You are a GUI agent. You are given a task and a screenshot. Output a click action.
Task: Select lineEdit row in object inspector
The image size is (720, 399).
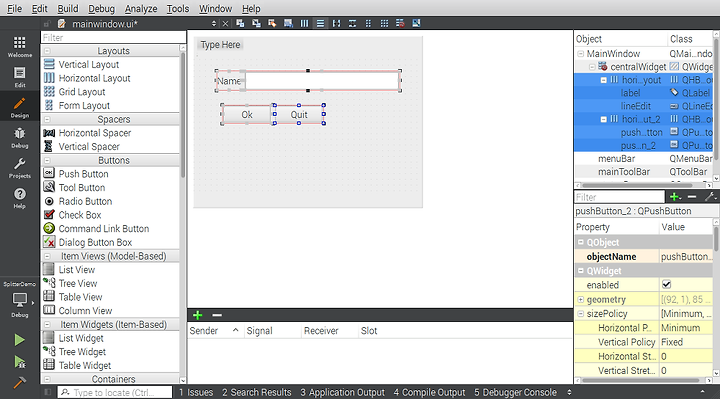coord(643,106)
